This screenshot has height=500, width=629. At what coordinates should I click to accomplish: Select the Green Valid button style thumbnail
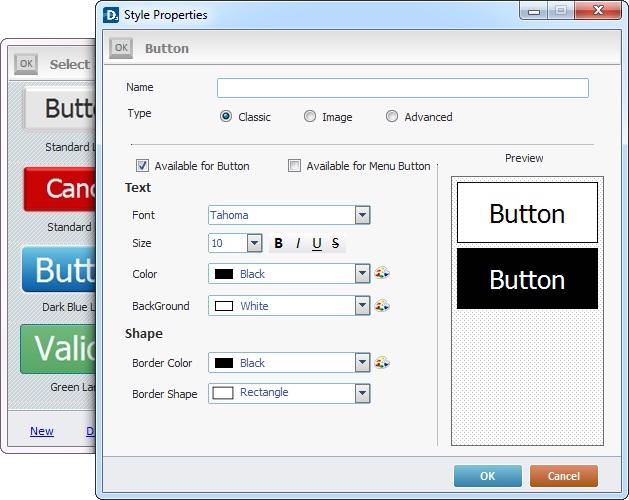tap(58, 349)
